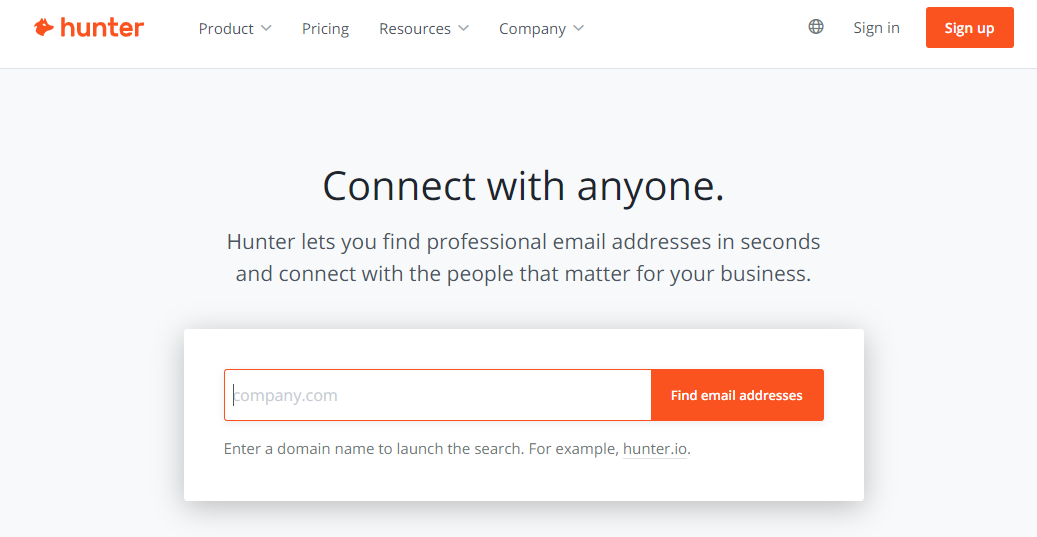Follow the hunter.io example link

click(x=655, y=449)
